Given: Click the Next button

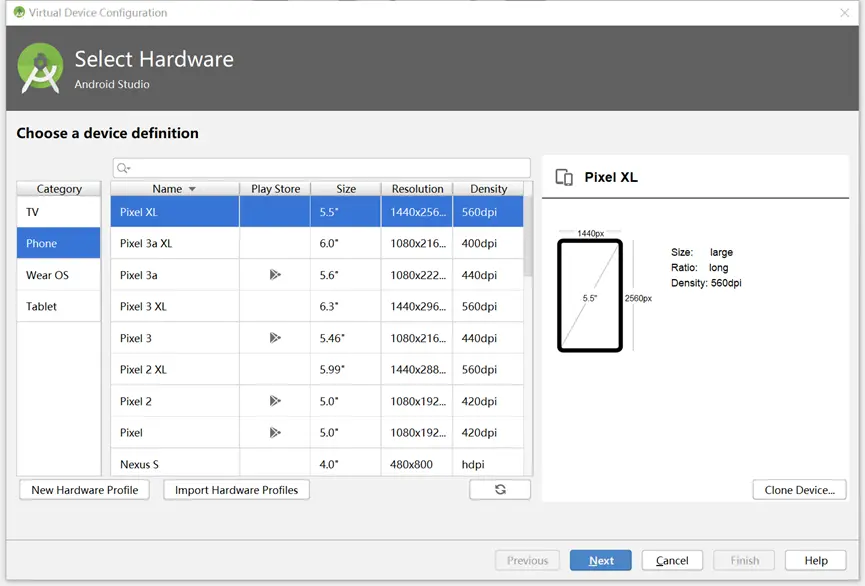Looking at the screenshot, I should coord(601,561).
